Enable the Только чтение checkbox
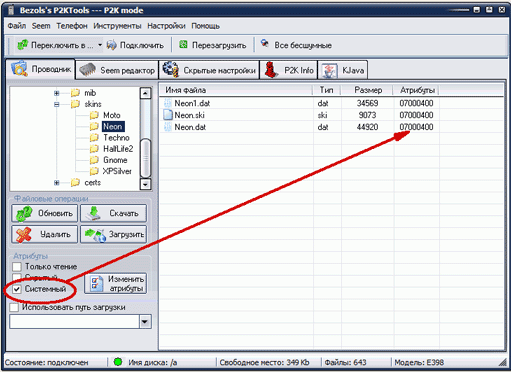This screenshot has height=372, width=511. point(17,267)
